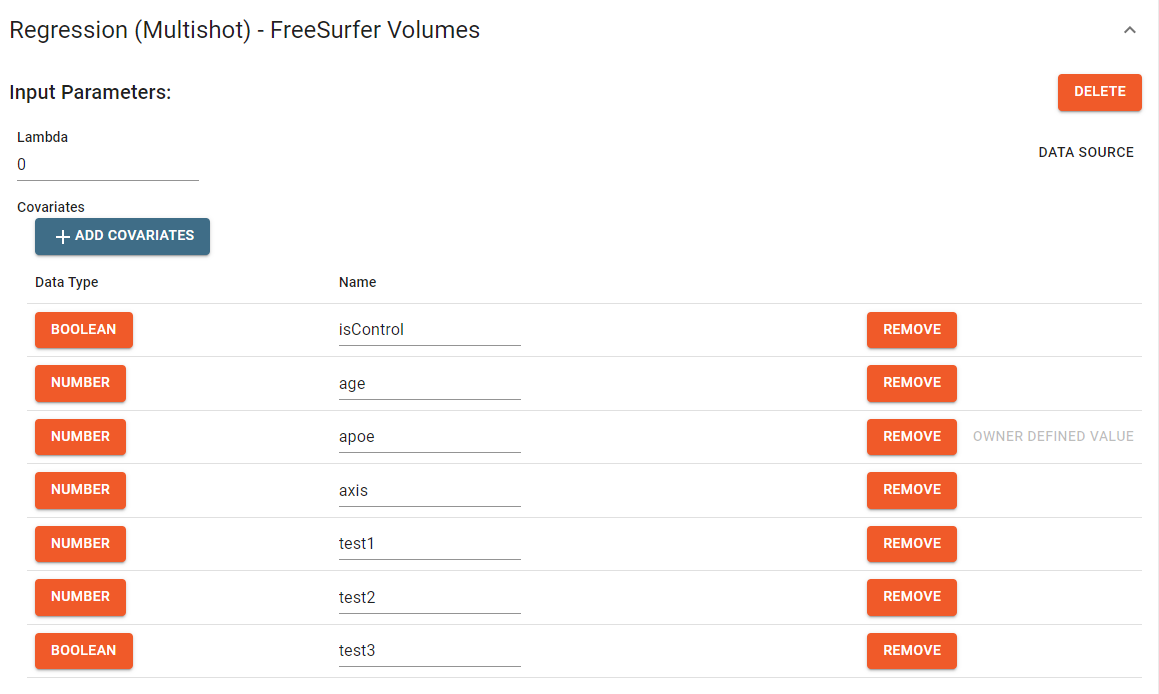Remove the isControl covariate

click(911, 329)
